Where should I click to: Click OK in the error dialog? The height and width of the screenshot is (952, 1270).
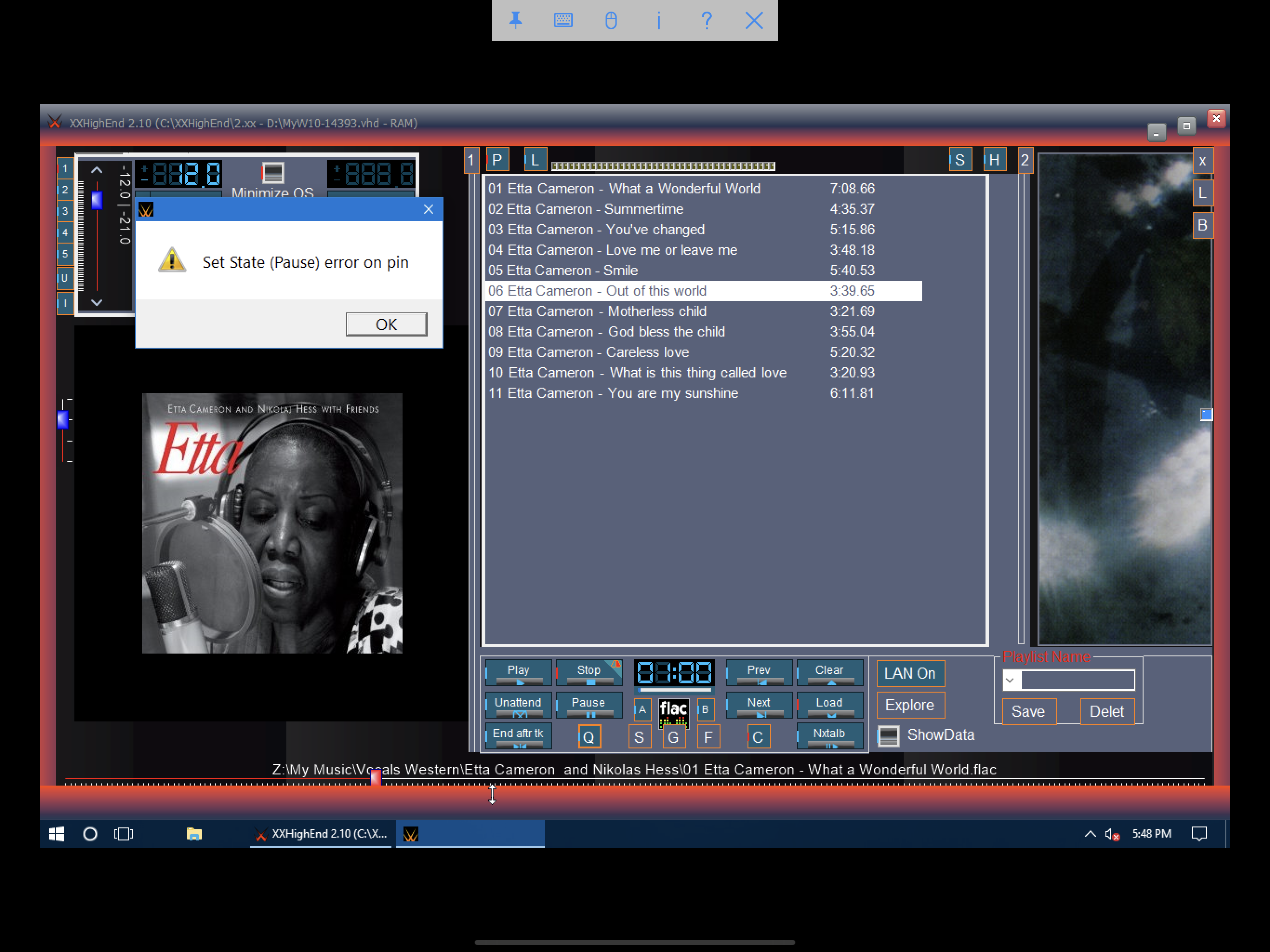pyautogui.click(x=386, y=324)
